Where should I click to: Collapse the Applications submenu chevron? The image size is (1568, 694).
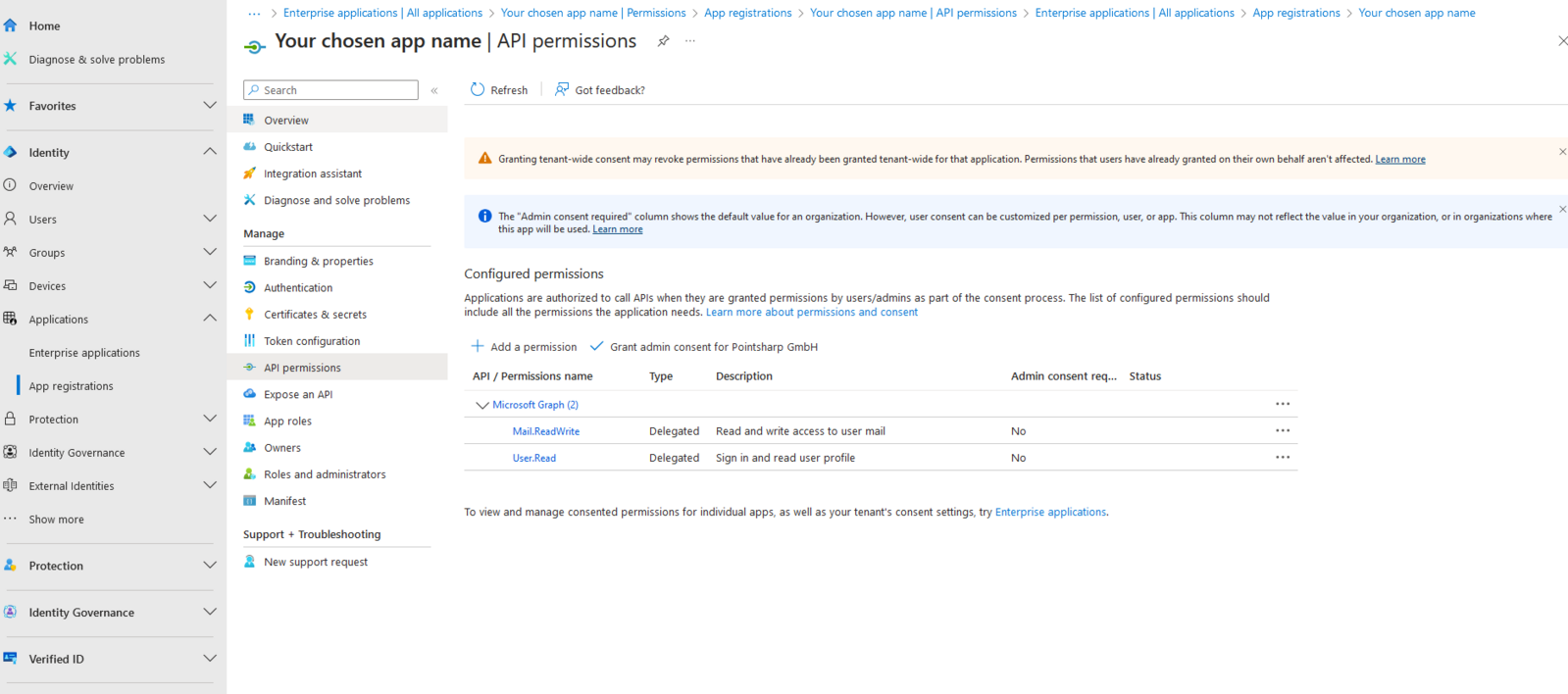tap(210, 318)
